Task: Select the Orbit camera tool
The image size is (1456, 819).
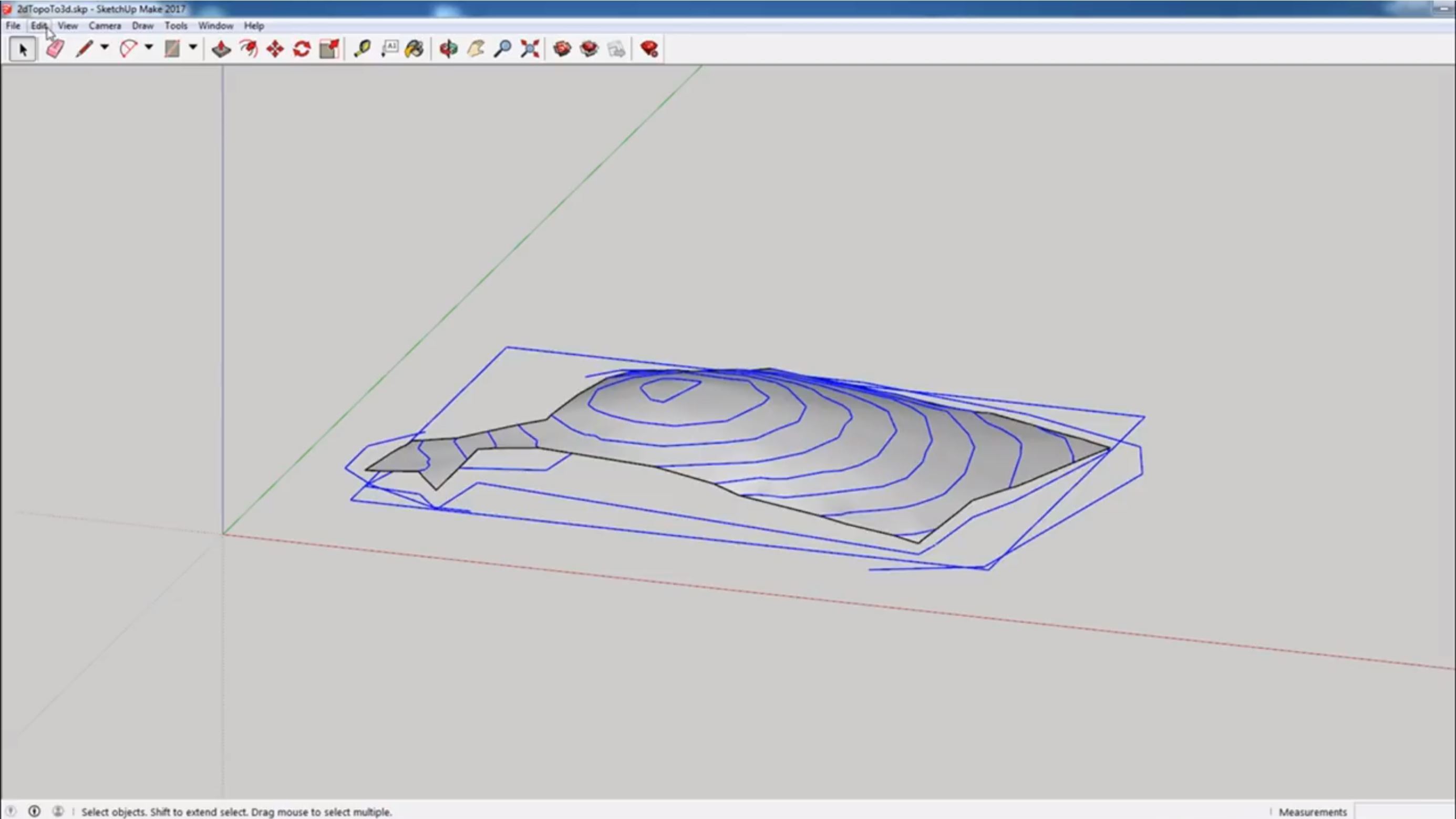Action: tap(448, 49)
